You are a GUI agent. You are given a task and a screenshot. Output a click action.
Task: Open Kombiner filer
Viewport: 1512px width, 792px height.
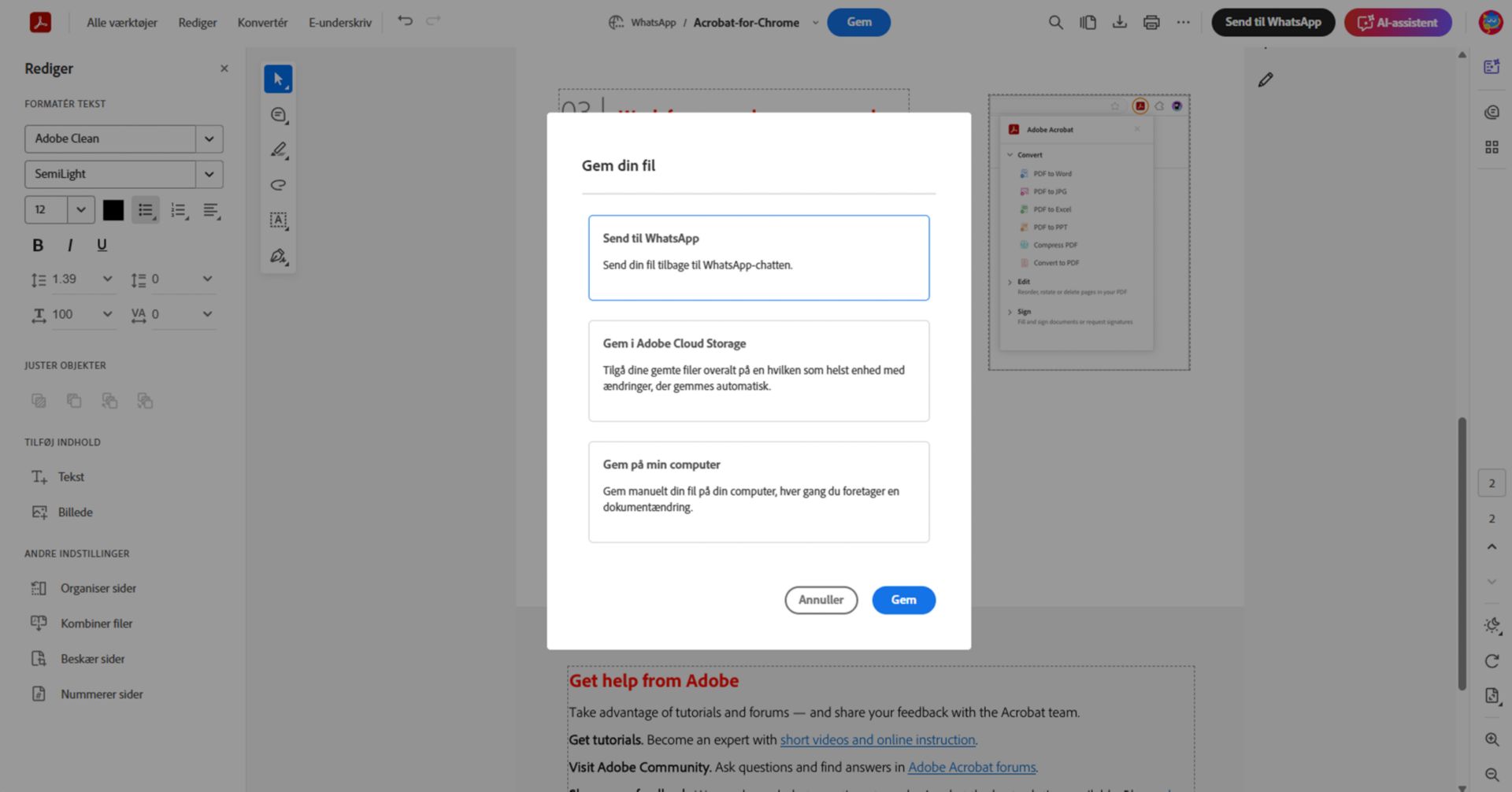[x=82, y=624]
